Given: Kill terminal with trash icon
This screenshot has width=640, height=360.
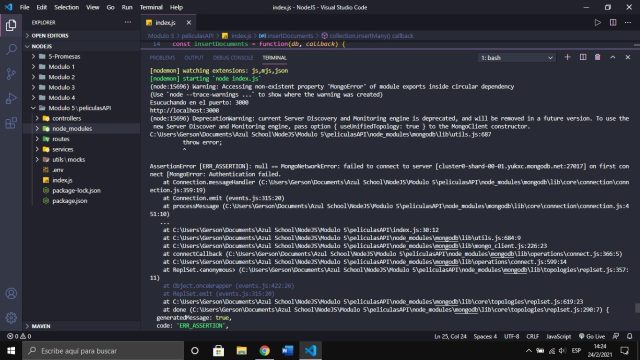Looking at the screenshot, I should 598,58.
